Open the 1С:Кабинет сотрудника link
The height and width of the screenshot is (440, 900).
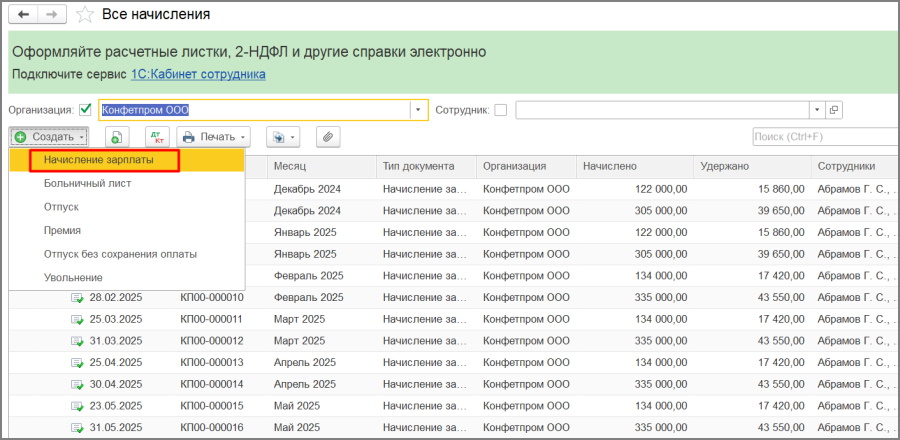click(198, 74)
